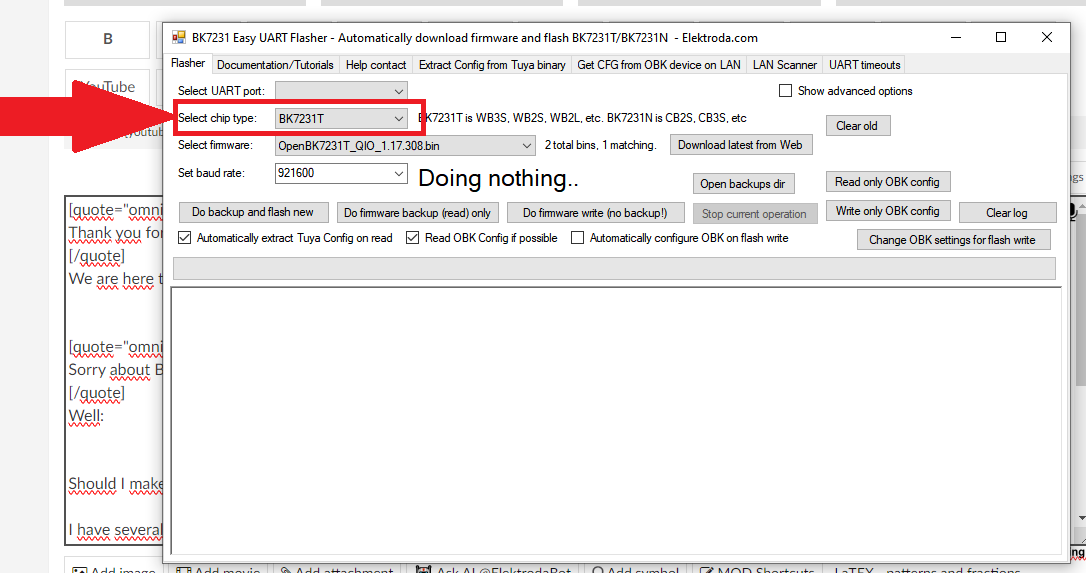1086x573 pixels.
Task: Click inside the empty log output area
Action: coord(616,421)
